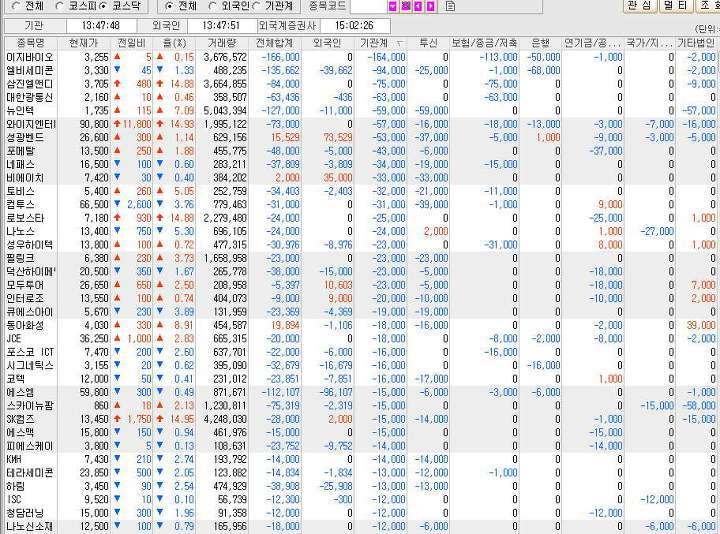The width and height of the screenshot is (720, 534).
Task: Select the 시그네틱스 stock row
Action: (x=360, y=365)
